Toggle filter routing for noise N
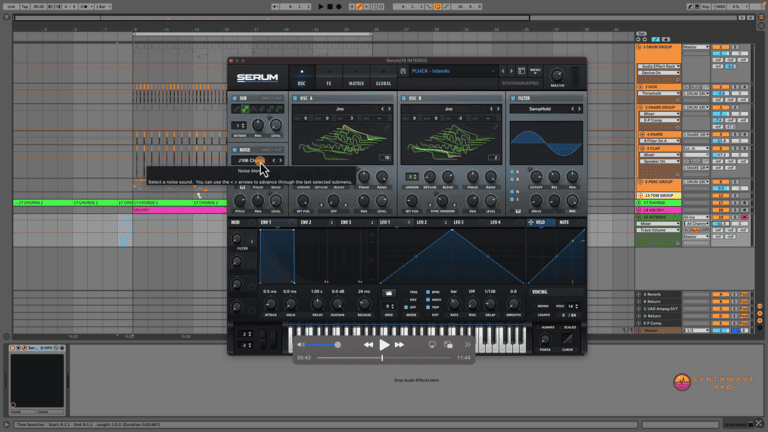This screenshot has width=768, height=432. tap(512, 192)
